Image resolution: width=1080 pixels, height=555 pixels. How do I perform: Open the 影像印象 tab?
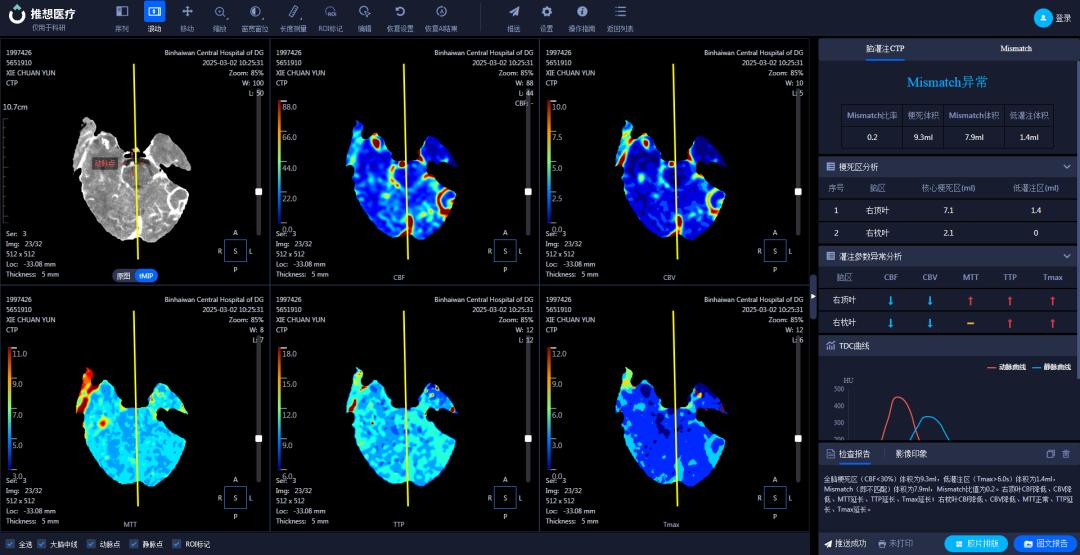point(909,454)
